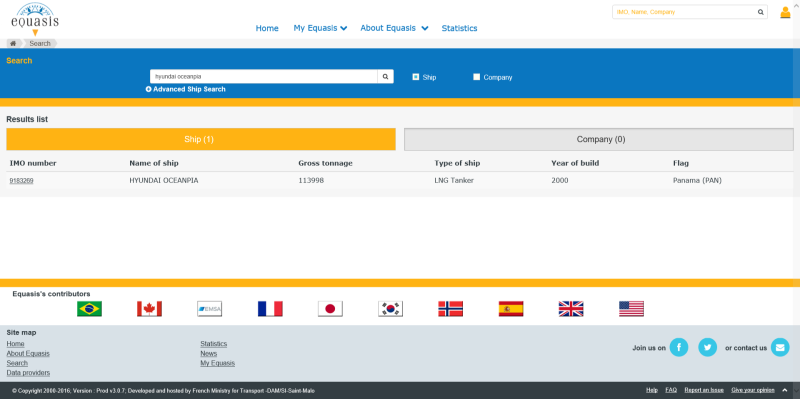Click the Flag column header
This screenshot has height=399, width=800.
click(x=681, y=163)
